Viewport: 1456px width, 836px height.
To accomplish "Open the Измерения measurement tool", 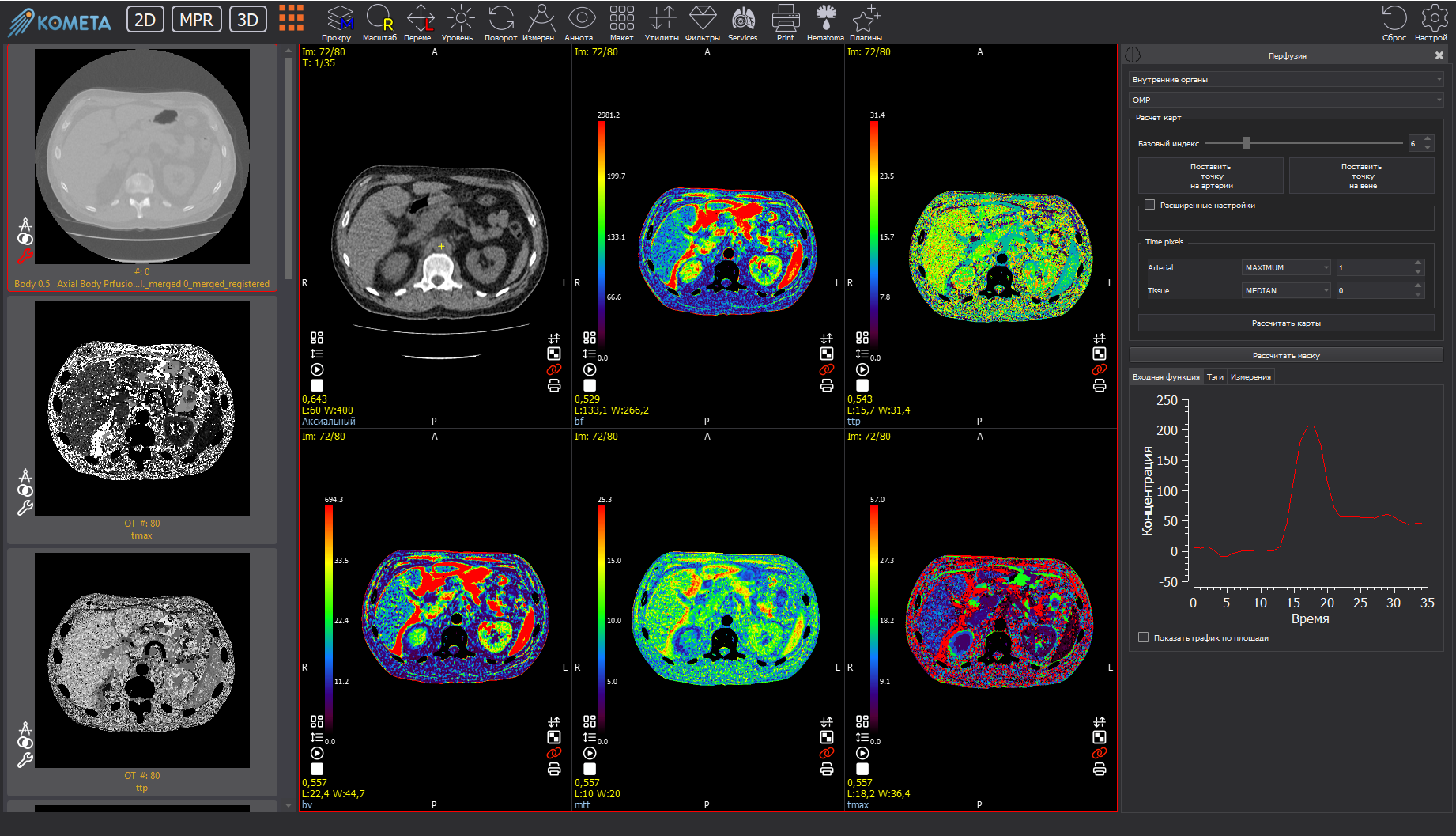I will coord(541,23).
